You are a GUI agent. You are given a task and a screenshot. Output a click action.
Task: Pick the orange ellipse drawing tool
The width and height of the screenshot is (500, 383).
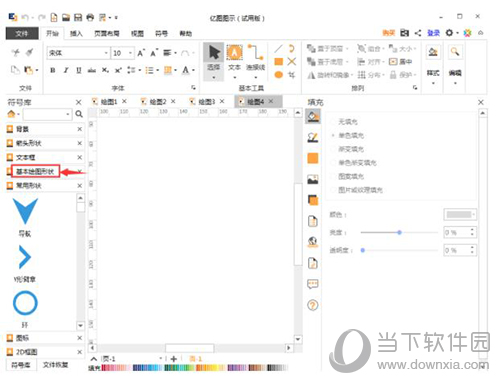(279, 75)
